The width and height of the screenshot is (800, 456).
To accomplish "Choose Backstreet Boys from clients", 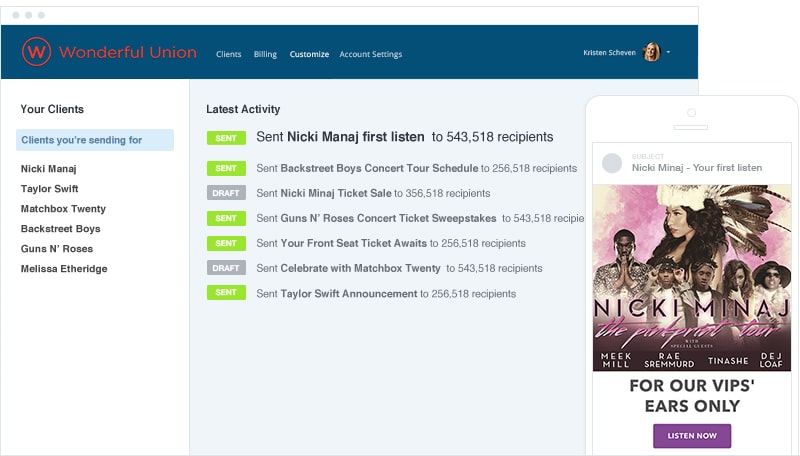I will click(x=60, y=229).
